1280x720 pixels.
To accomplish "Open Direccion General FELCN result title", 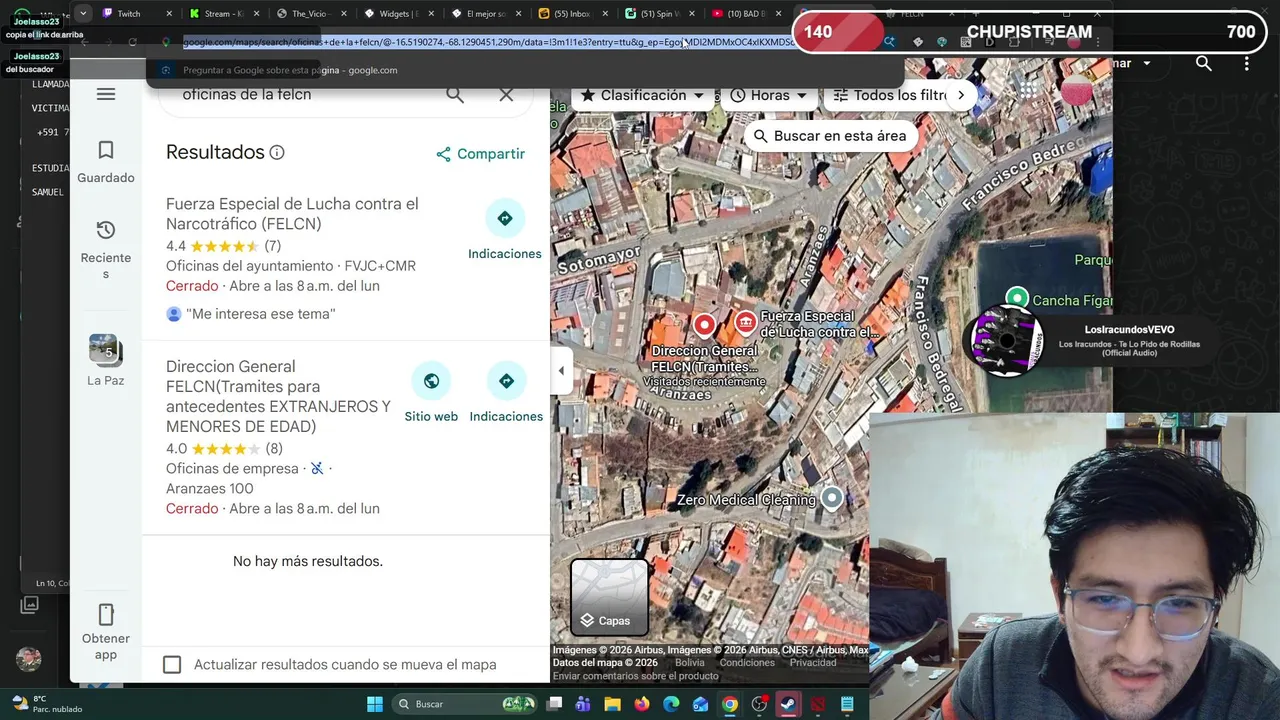I will point(278,396).
